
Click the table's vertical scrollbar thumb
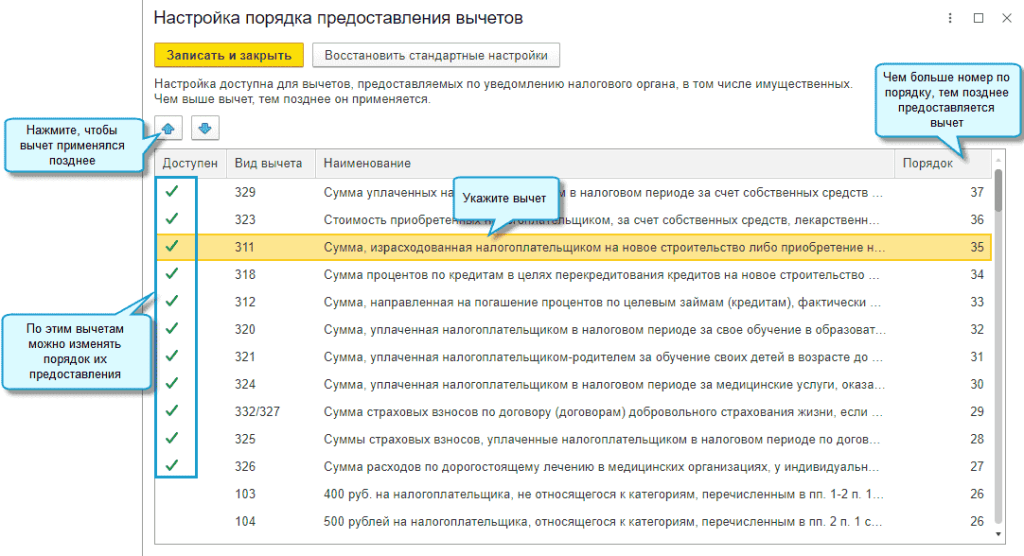pyautogui.click(x=998, y=190)
